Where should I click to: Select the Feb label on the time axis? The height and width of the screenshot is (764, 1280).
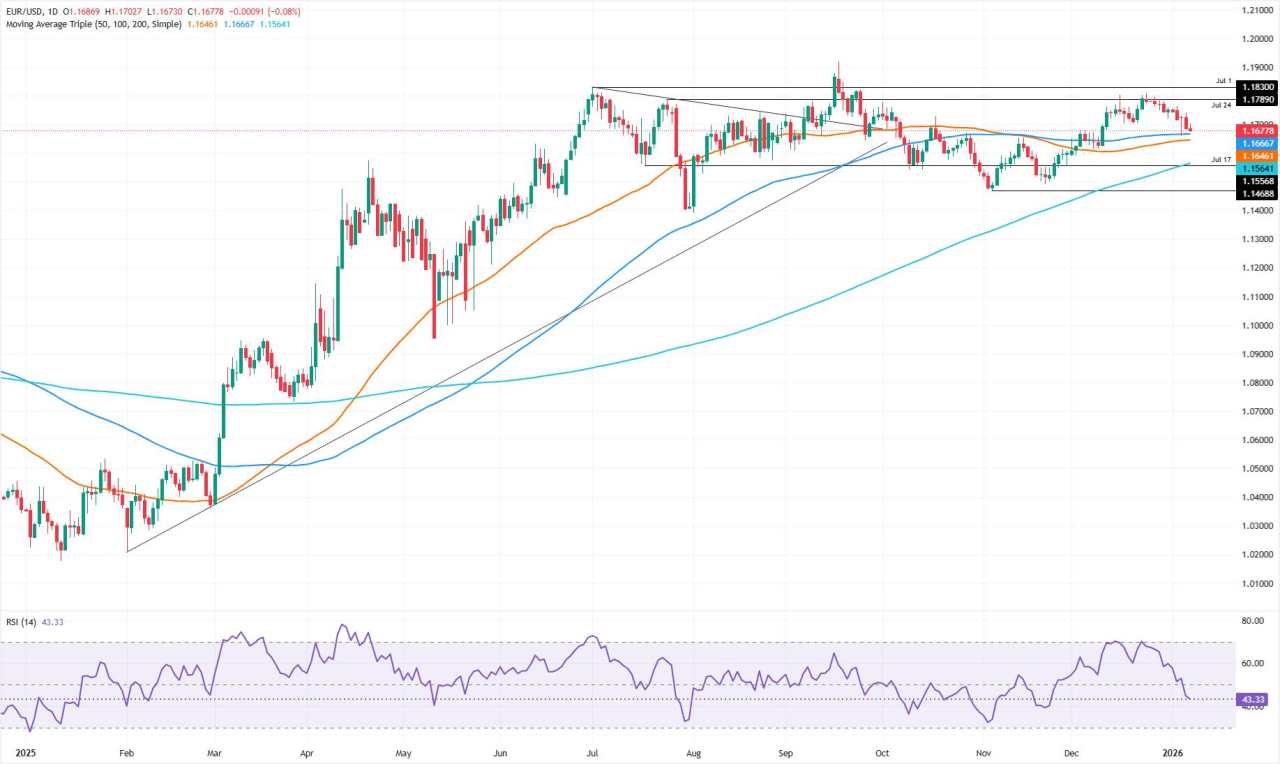pos(126,753)
